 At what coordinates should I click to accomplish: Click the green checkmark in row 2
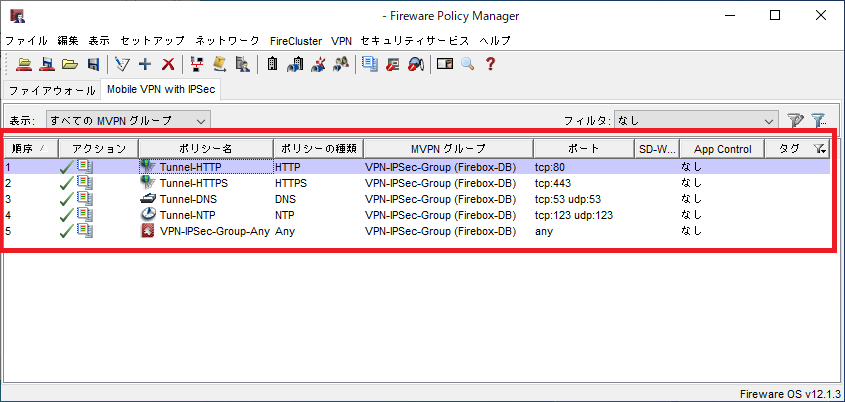pyautogui.click(x=67, y=183)
